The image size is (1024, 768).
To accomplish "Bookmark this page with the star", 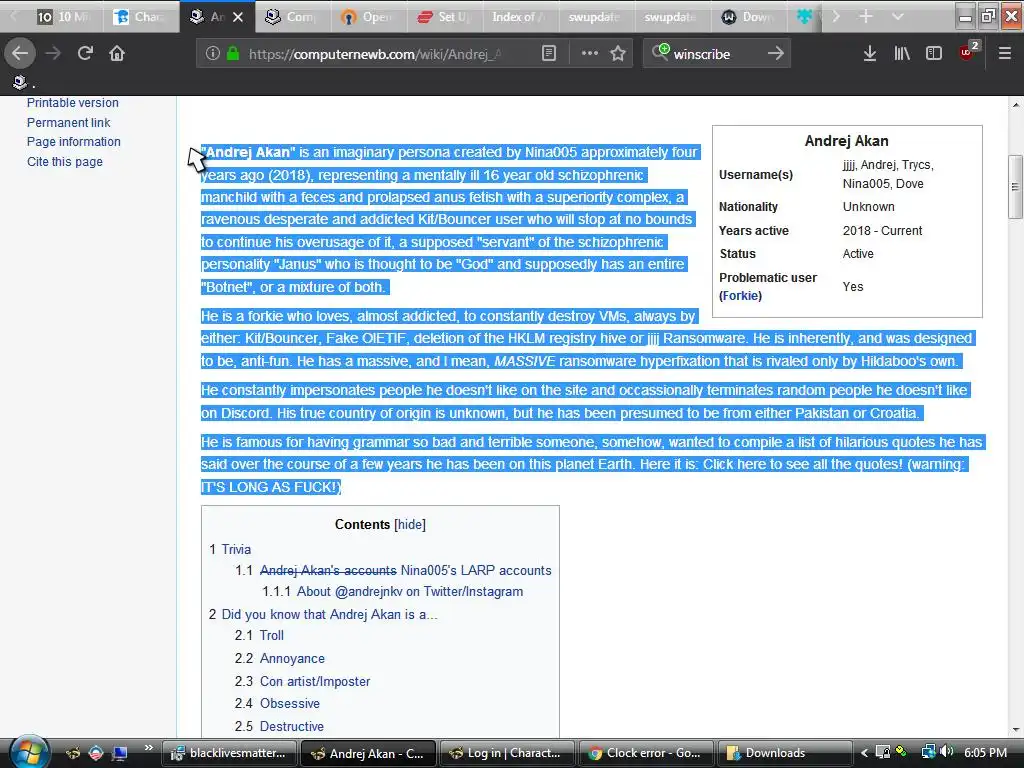I will (618, 54).
